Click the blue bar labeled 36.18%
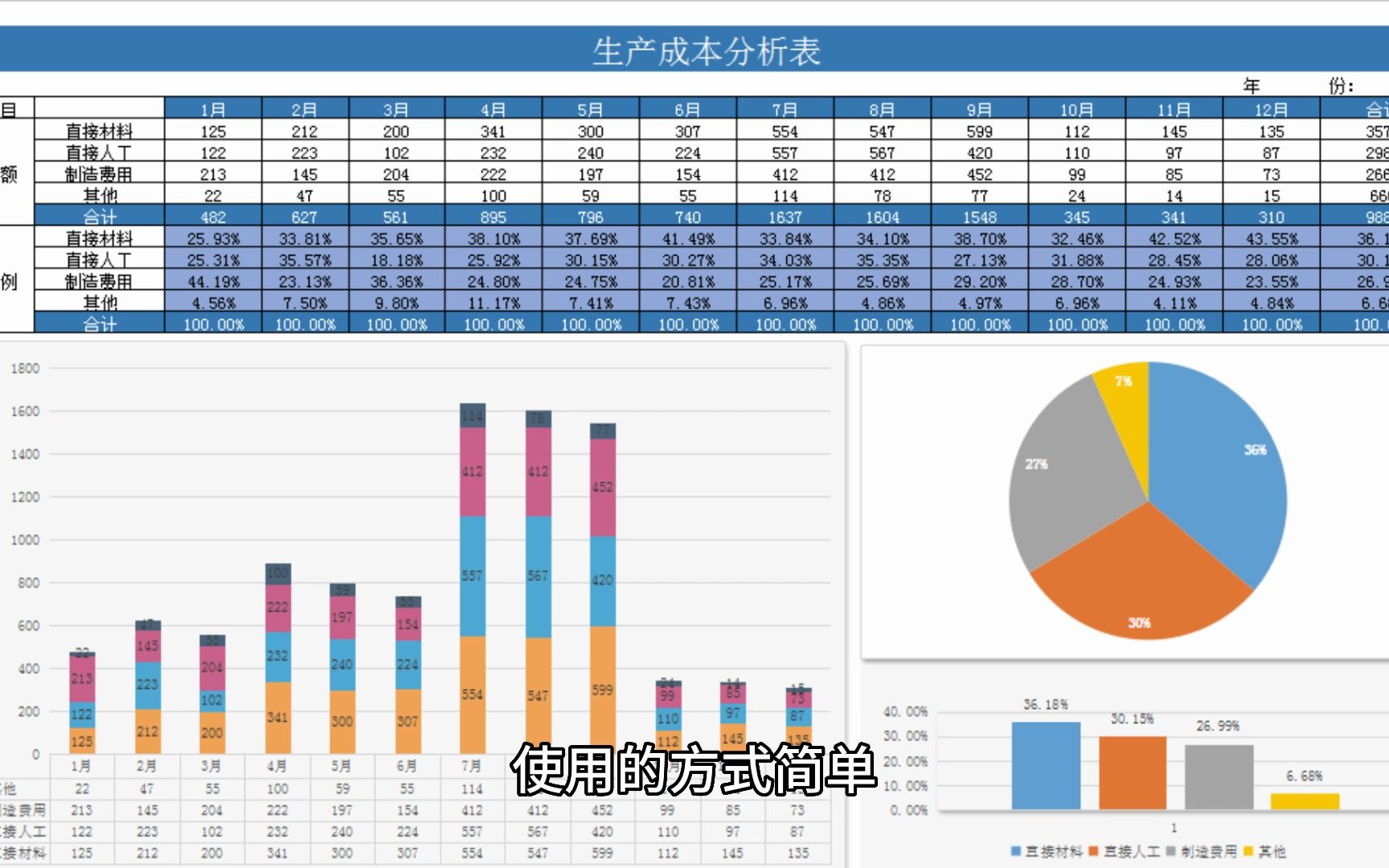The image size is (1389, 868). (x=1046, y=765)
